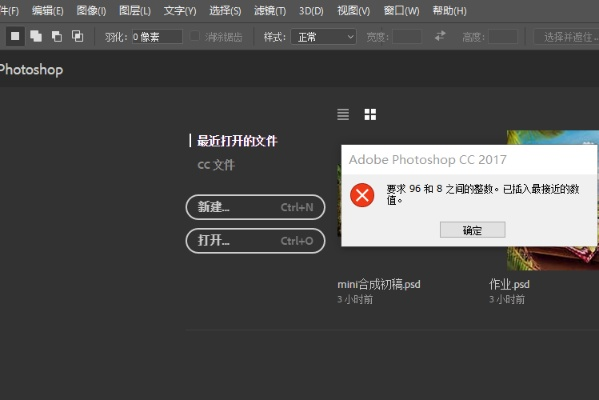Click the 高度 height input field
This screenshot has height=400, width=599.
click(503, 37)
